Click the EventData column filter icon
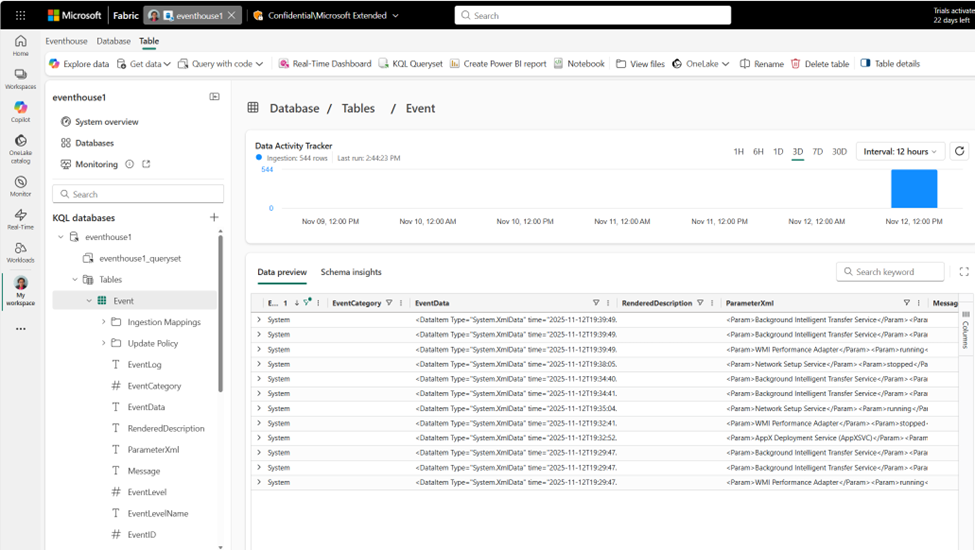This screenshot has width=975, height=550. (x=596, y=303)
